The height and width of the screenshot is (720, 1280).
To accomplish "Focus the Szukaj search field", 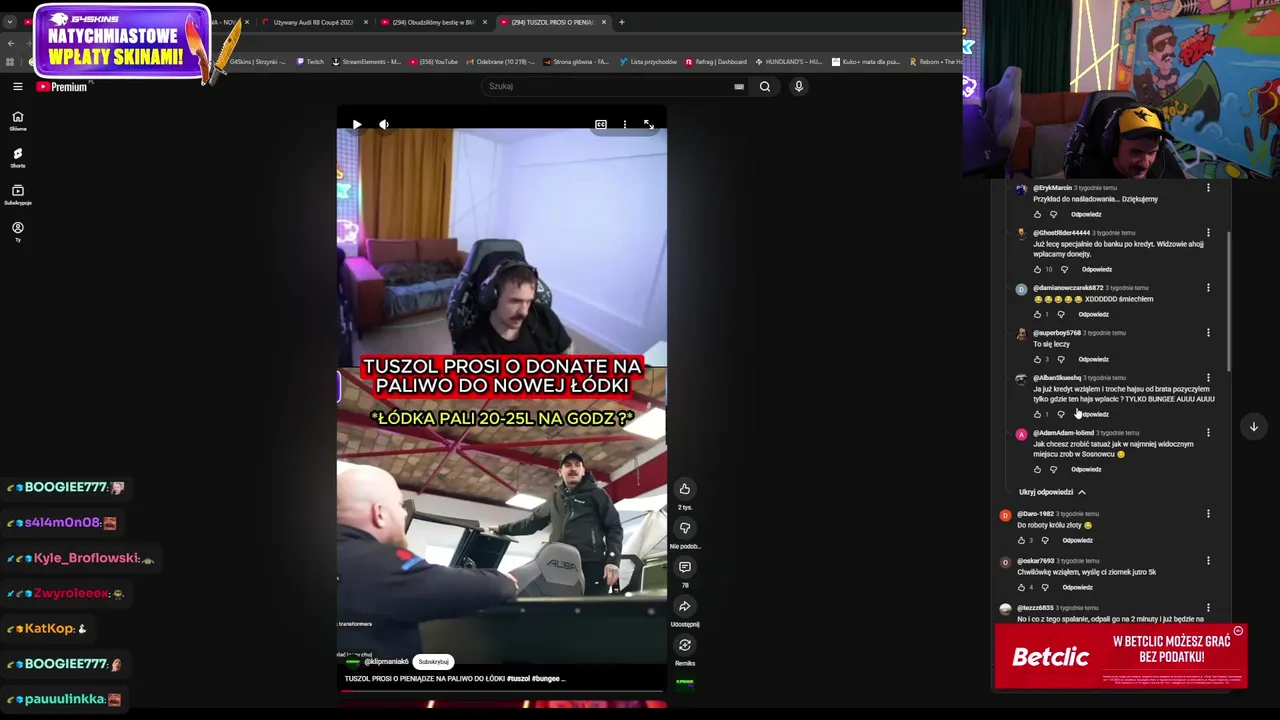I will [608, 86].
